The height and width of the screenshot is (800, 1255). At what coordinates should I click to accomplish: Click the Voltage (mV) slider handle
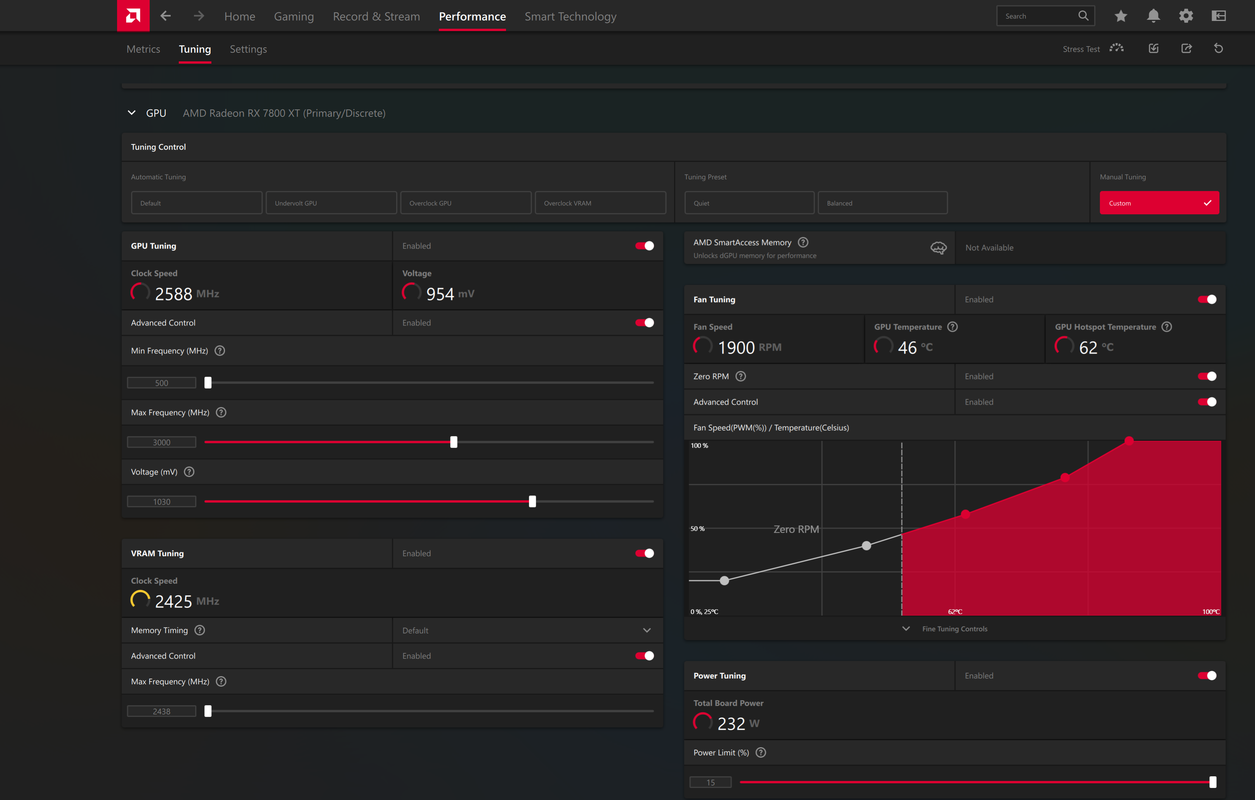[532, 502]
